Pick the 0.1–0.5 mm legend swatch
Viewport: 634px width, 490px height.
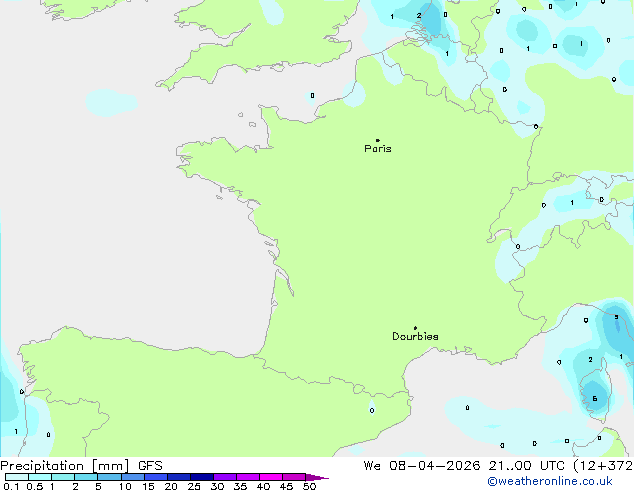point(17,477)
